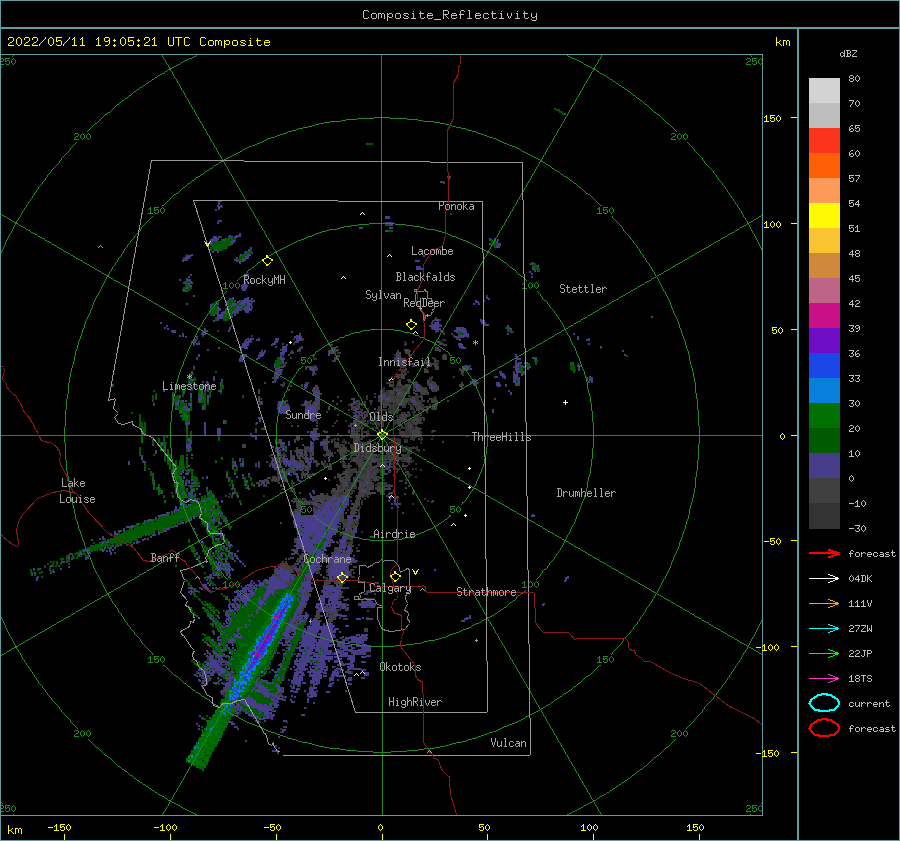The image size is (900, 841).
Task: Click the yellow diamond marker below RedDeer
Action: [412, 325]
